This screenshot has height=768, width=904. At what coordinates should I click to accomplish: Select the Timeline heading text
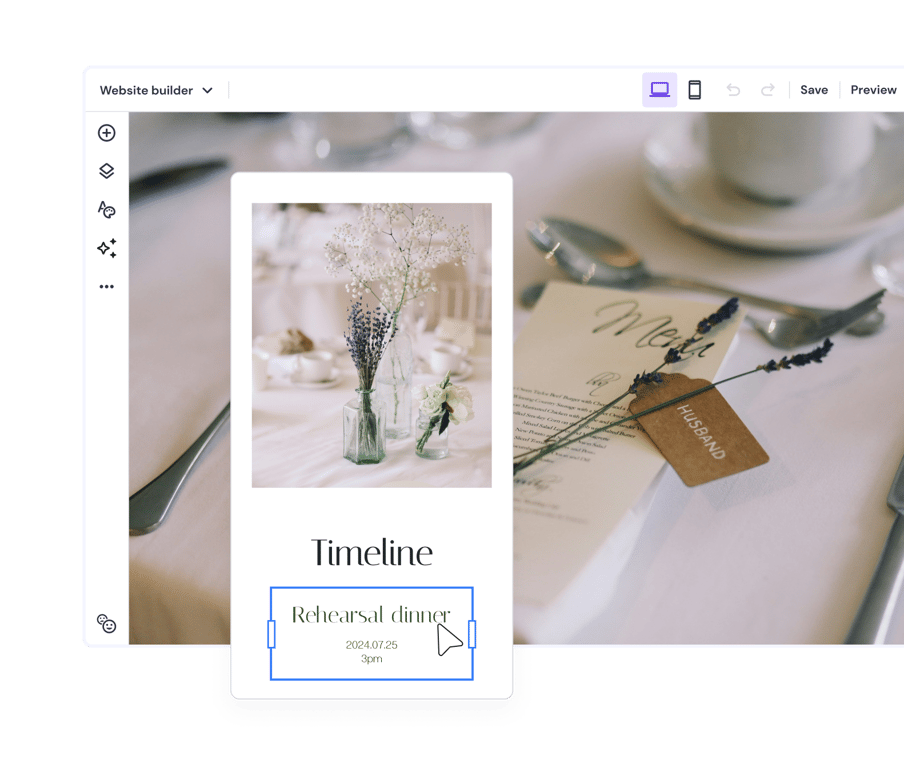[x=372, y=553]
